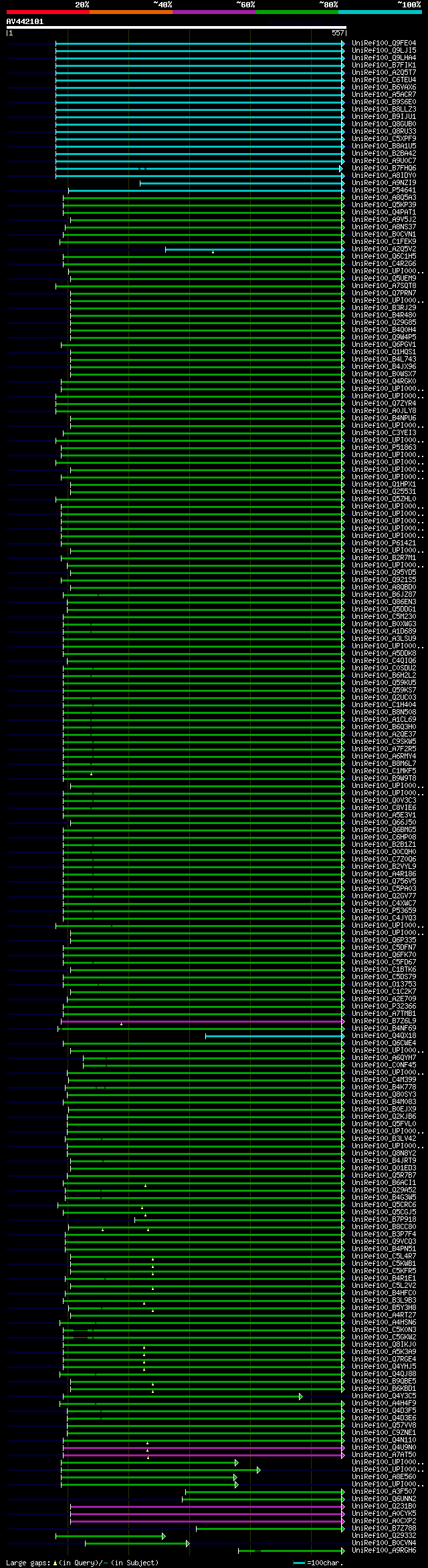Open hit UniRef100_Q9LJI5
Viewport: 428px width, 1568px height.
384,51
